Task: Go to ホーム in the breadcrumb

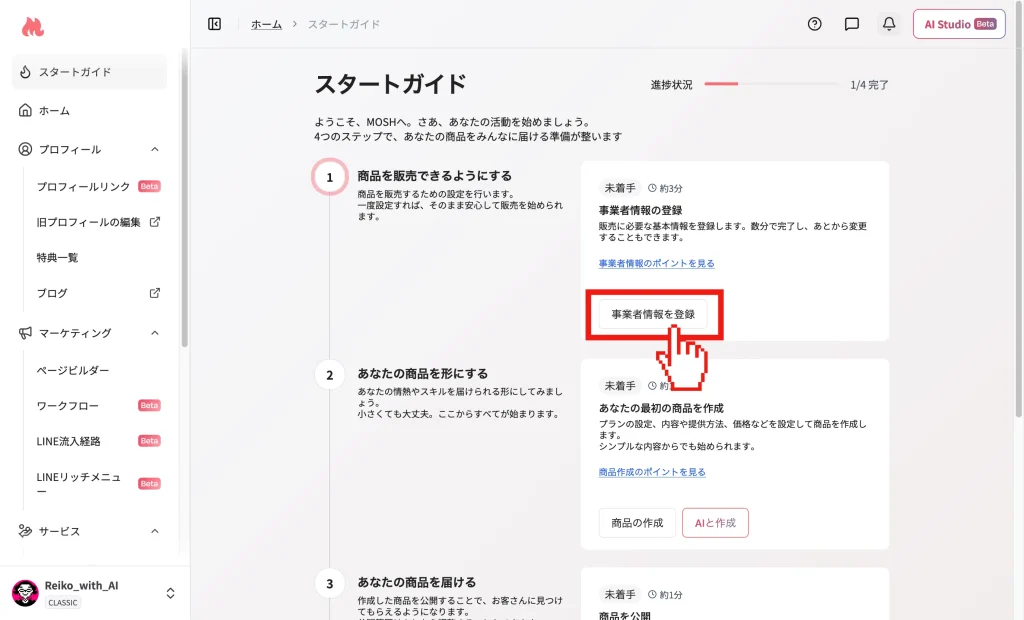Action: click(266, 24)
